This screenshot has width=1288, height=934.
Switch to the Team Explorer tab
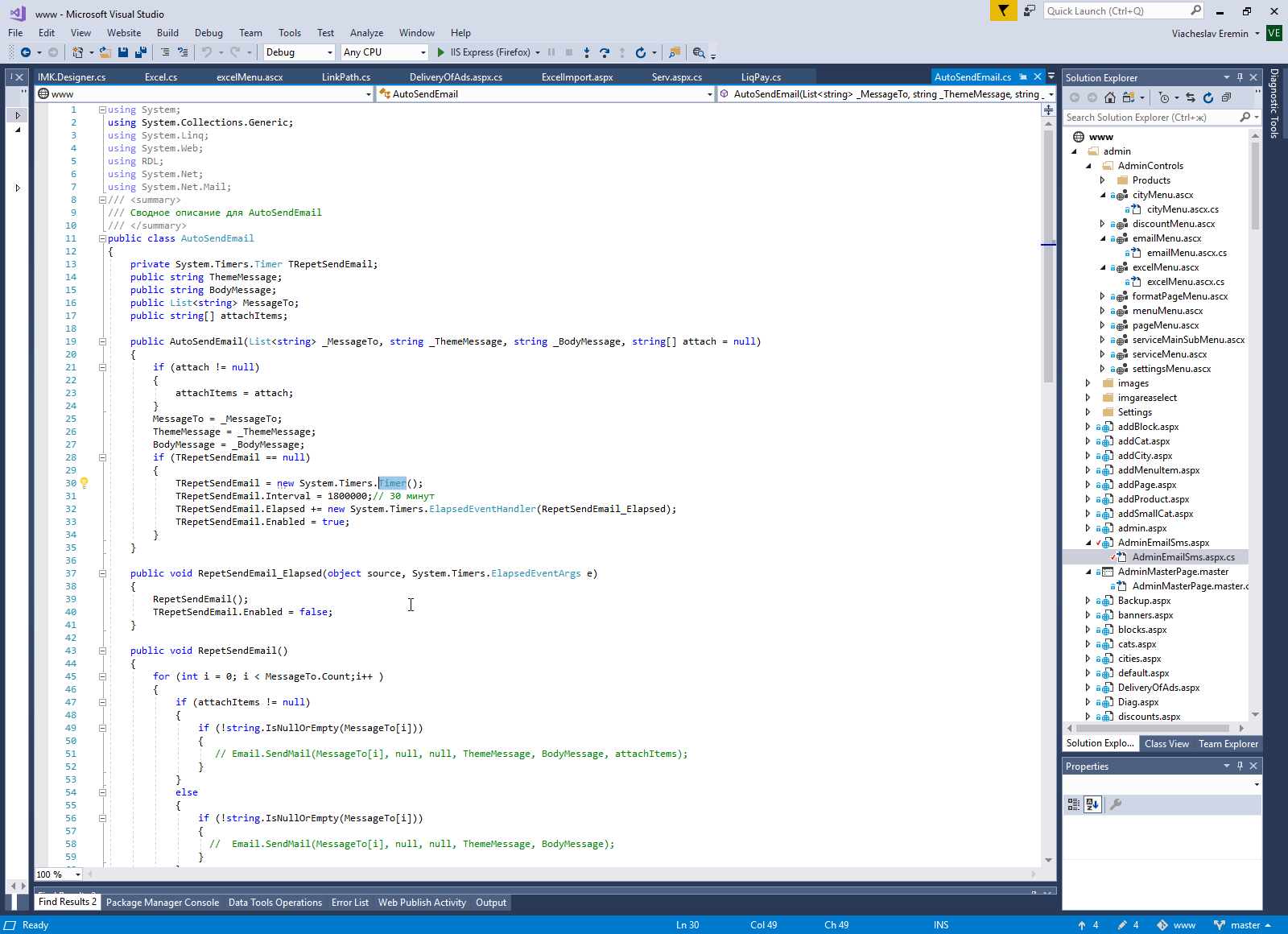[1228, 744]
